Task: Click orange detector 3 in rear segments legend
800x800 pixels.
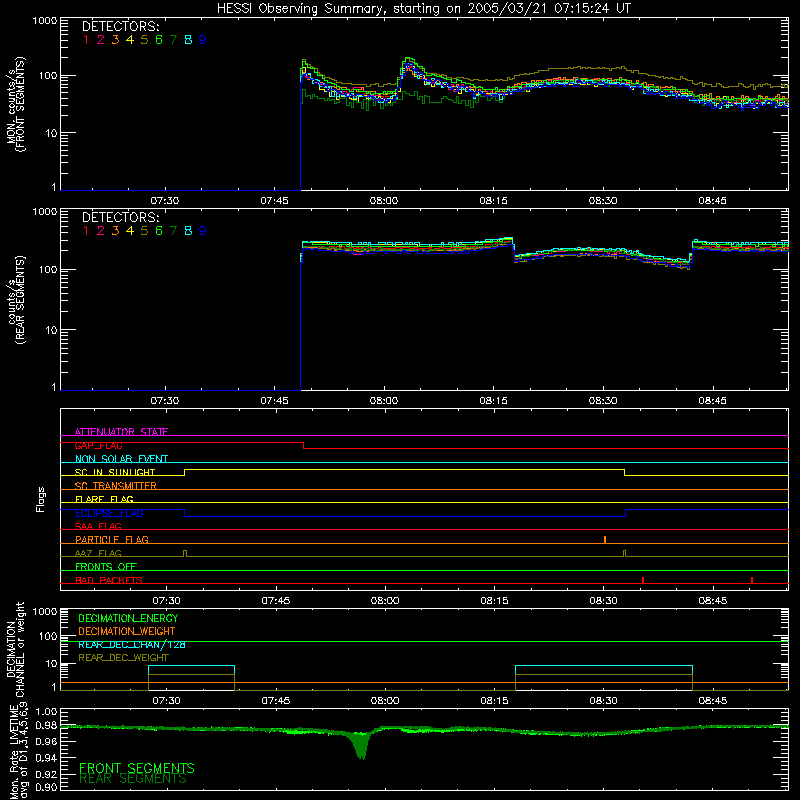Action: coord(115,231)
